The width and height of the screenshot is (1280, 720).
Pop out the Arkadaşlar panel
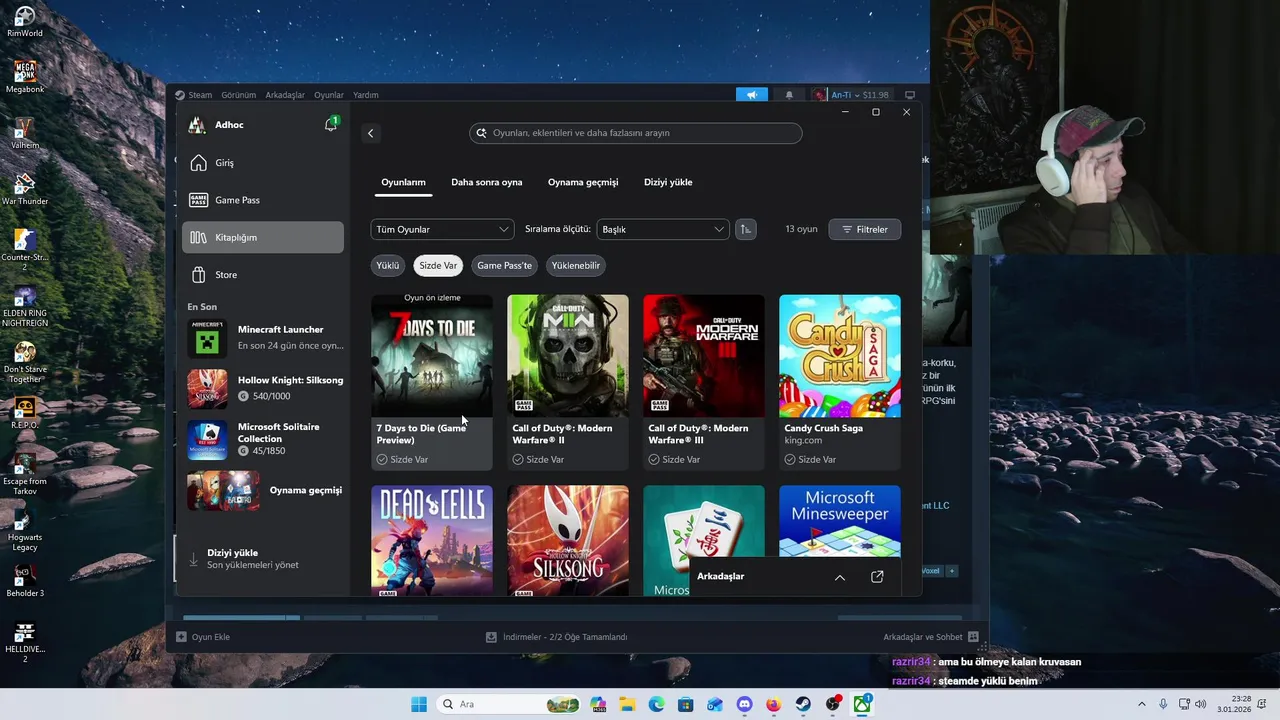(x=877, y=577)
